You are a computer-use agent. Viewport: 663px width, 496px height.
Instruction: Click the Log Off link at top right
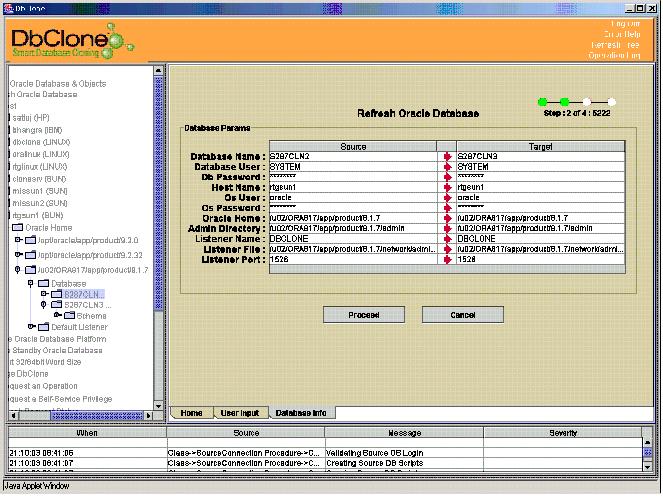(625, 24)
